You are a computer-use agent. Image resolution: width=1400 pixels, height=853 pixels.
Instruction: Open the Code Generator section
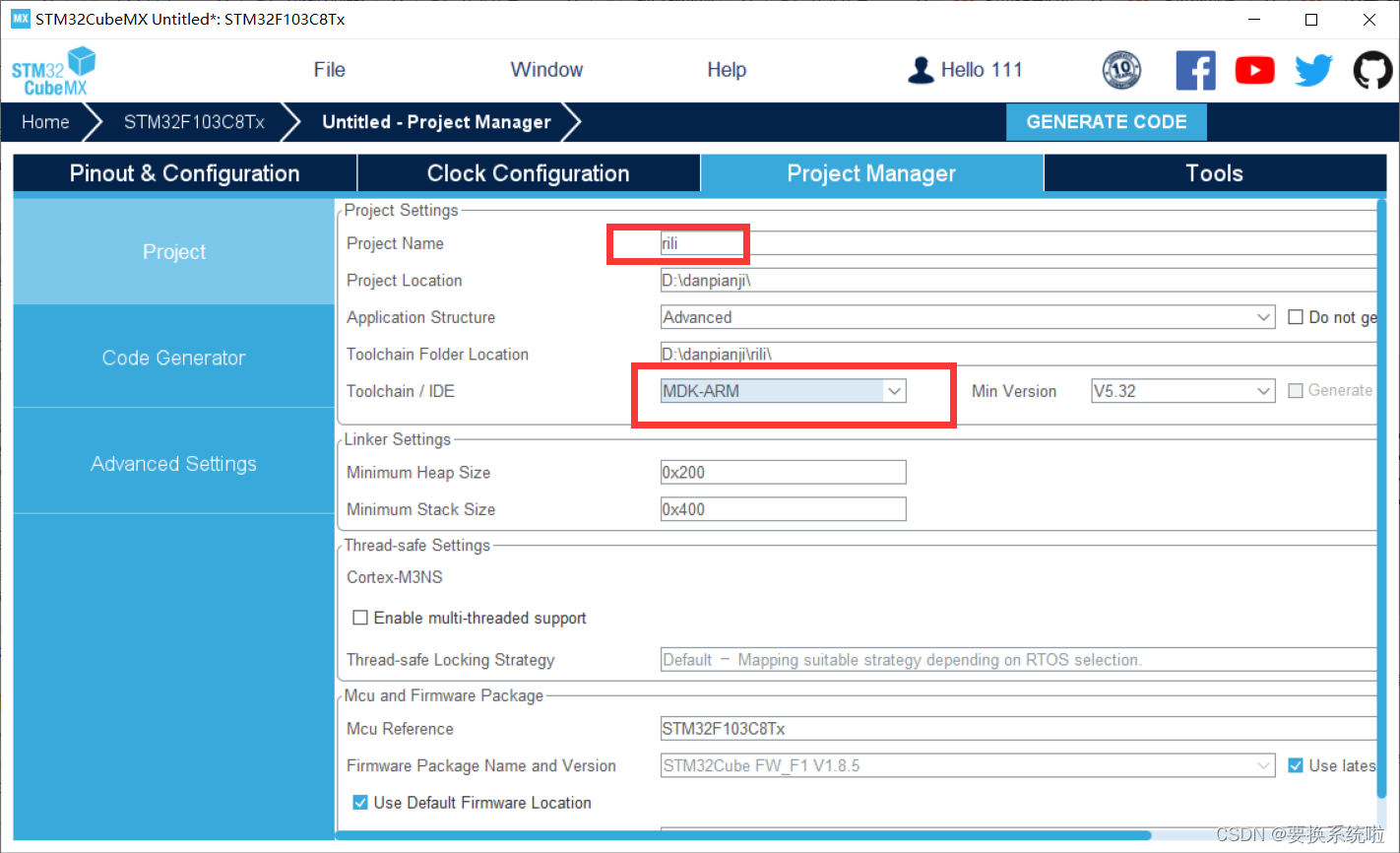(x=174, y=358)
